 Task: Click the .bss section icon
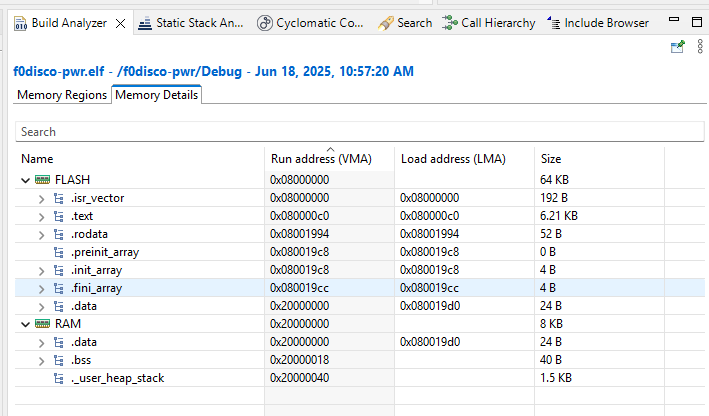click(x=60, y=360)
